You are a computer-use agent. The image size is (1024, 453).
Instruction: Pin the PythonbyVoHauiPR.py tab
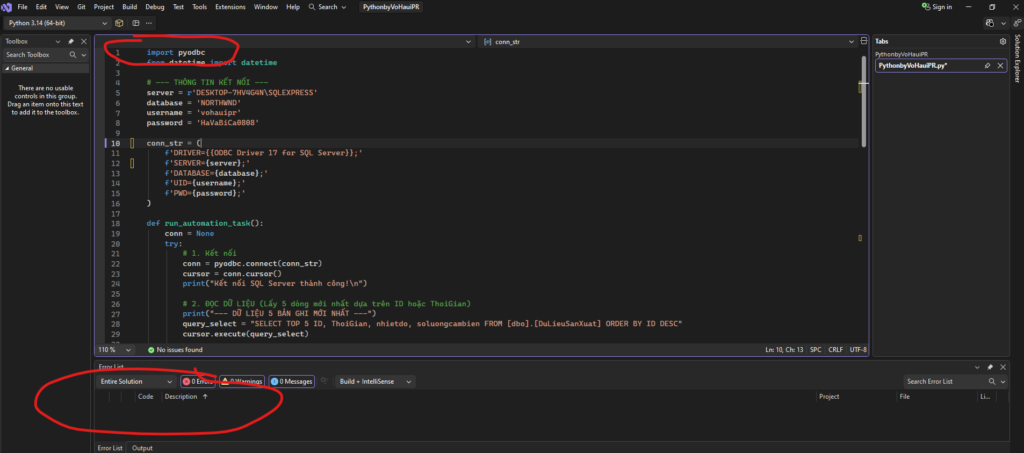click(987, 65)
